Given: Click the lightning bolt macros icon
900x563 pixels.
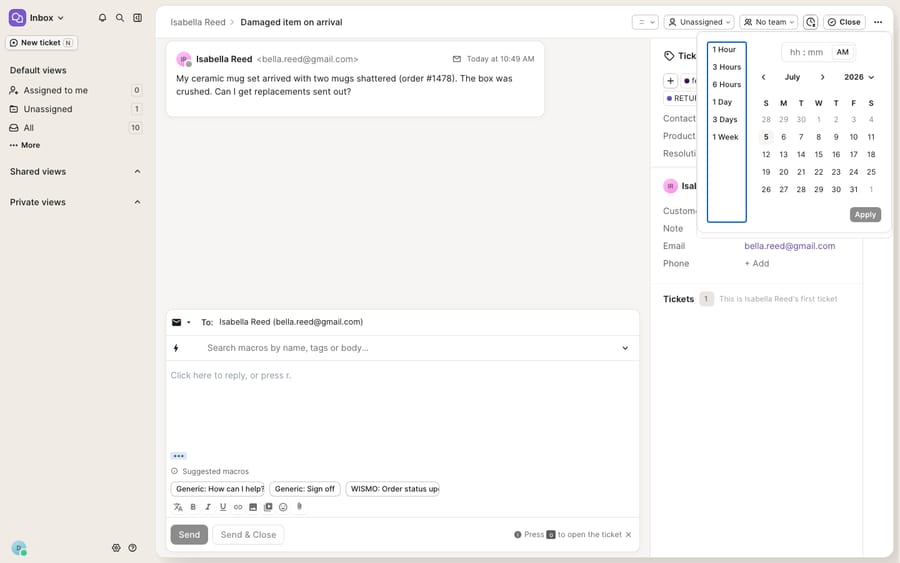Looking at the screenshot, I should pyautogui.click(x=176, y=348).
